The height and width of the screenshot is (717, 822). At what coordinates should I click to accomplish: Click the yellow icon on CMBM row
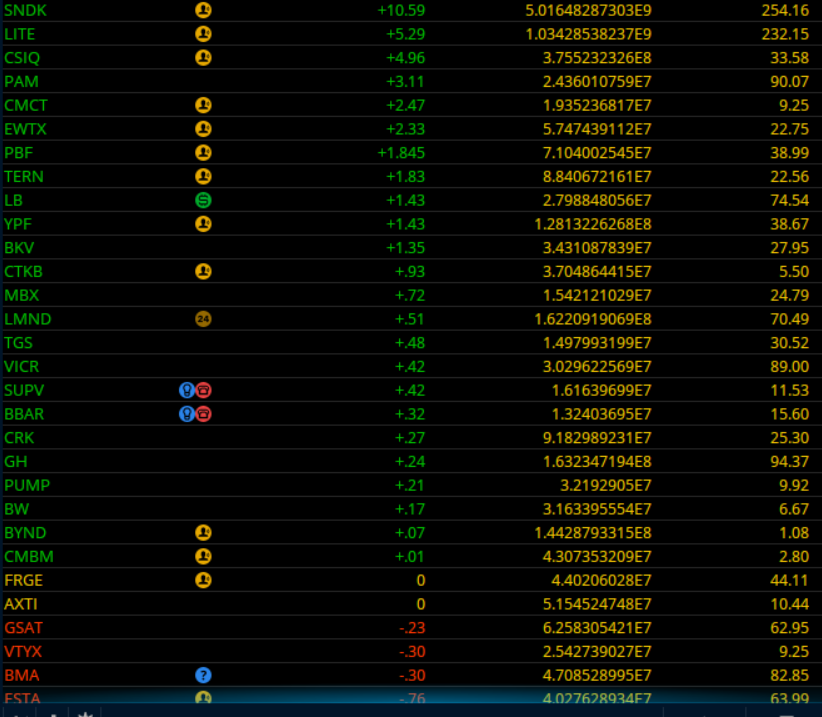click(203, 556)
